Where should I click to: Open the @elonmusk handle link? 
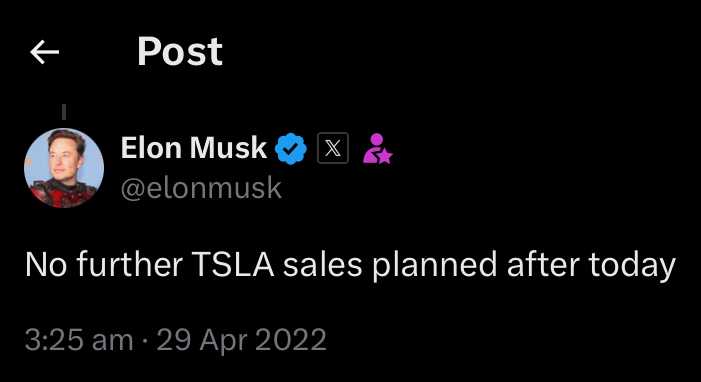pos(201,188)
